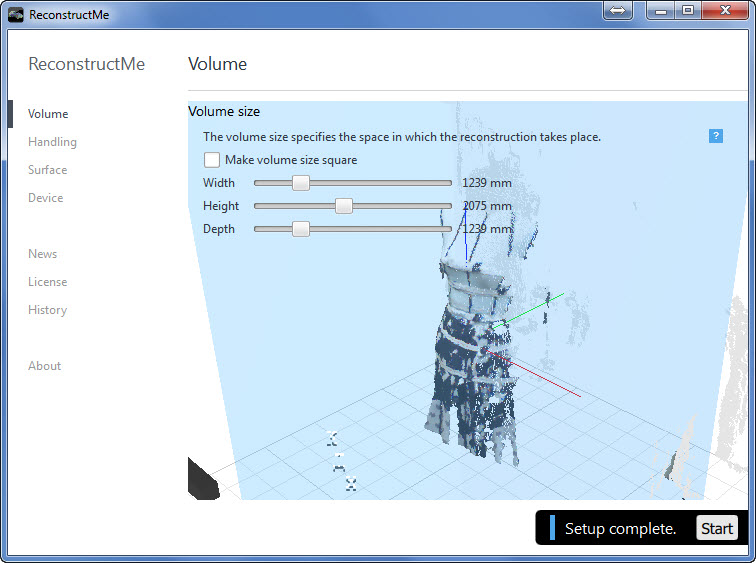
Task: Select Volume in the sidebar
Action: coord(48,114)
